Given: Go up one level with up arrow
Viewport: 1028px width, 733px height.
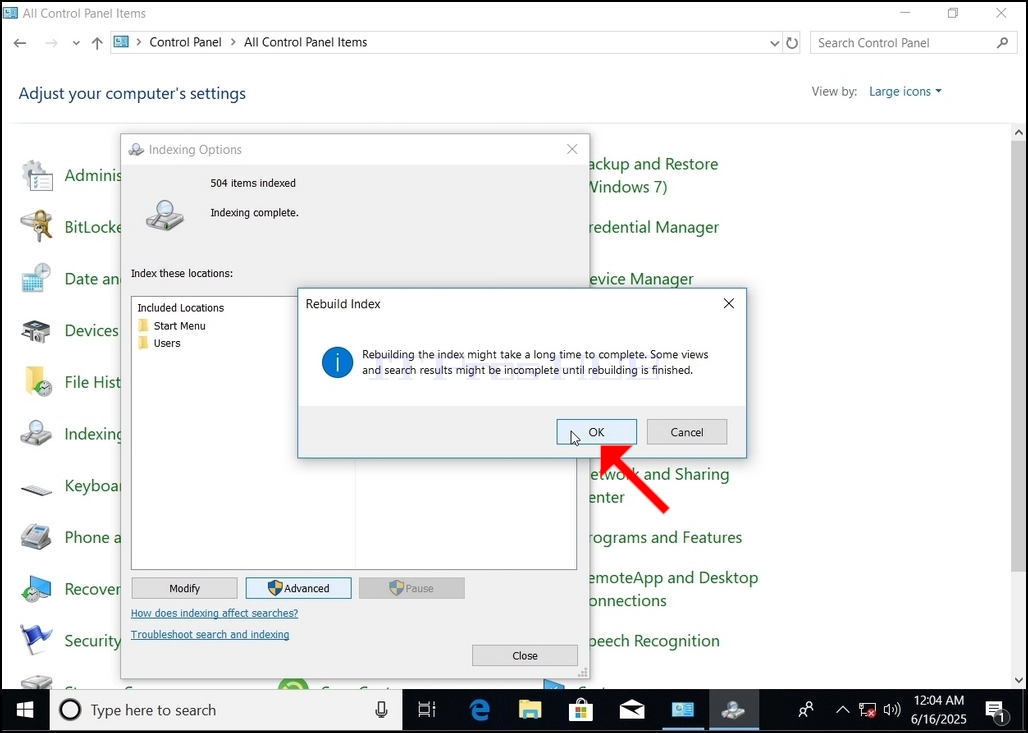Looking at the screenshot, I should pos(97,43).
